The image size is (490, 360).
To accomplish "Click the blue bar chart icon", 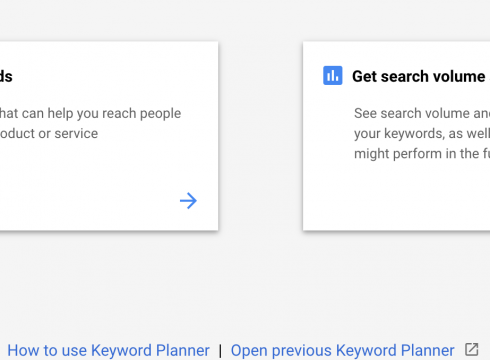I will click(332, 76).
